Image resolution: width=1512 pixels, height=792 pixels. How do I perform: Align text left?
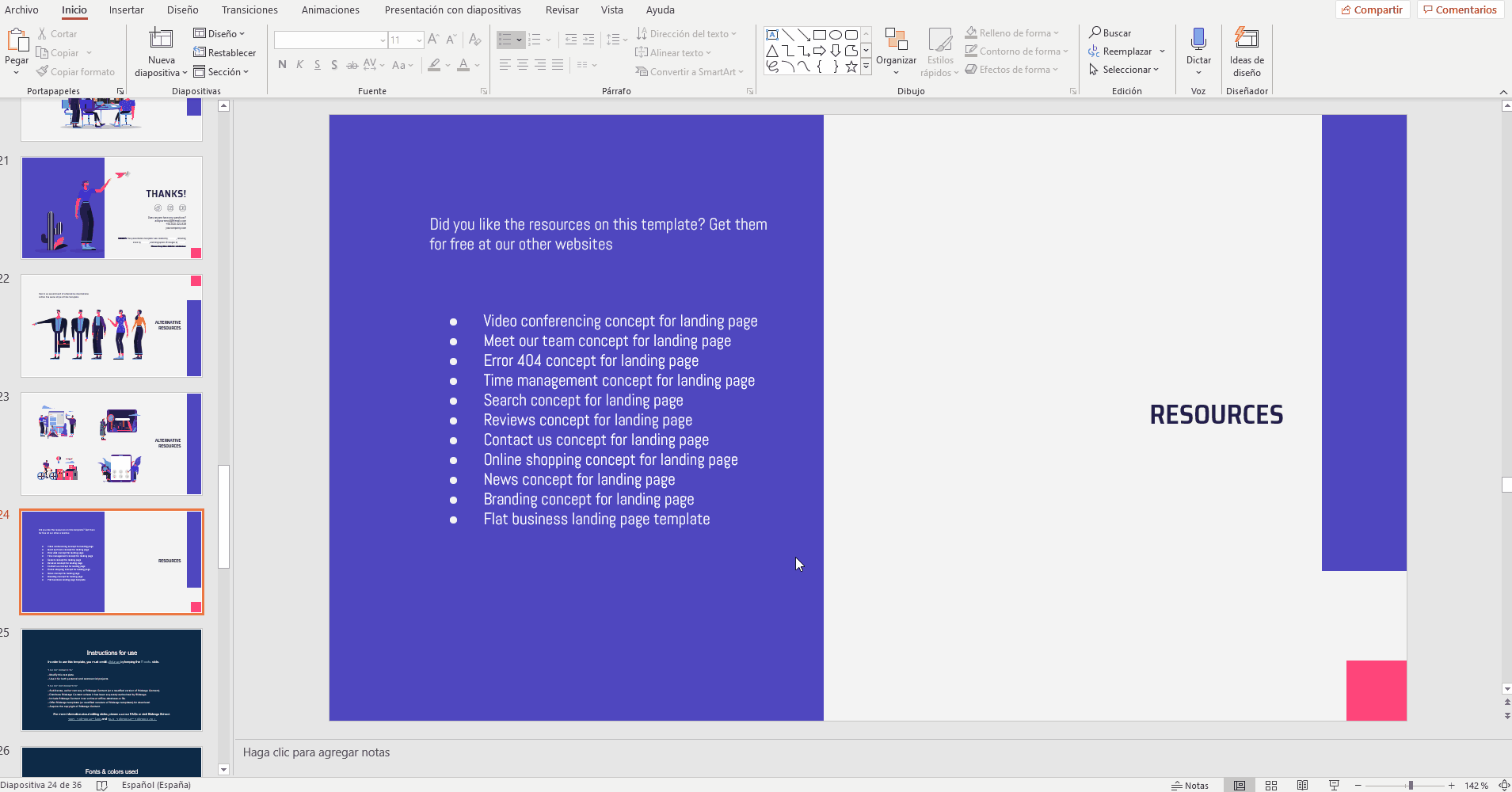[x=505, y=65]
